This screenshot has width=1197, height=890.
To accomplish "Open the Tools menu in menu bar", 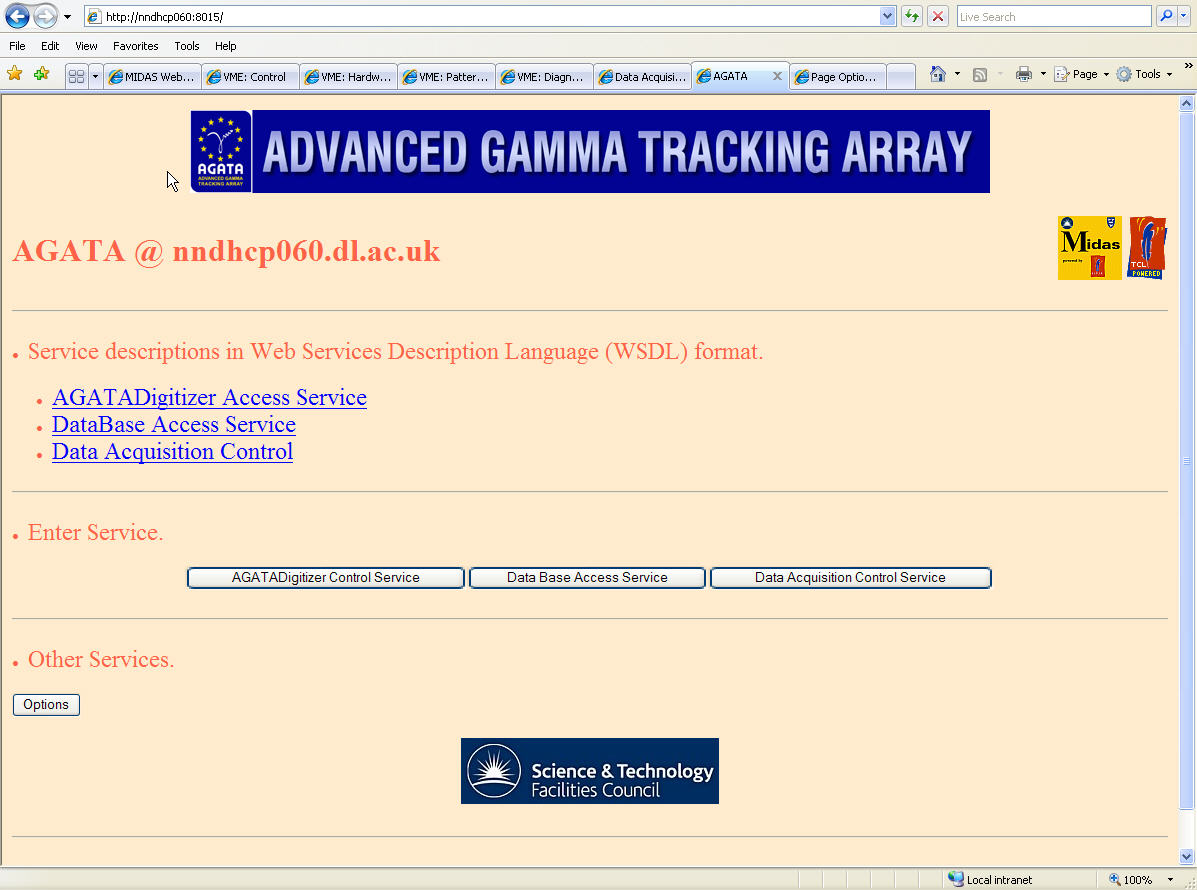I will (x=186, y=46).
